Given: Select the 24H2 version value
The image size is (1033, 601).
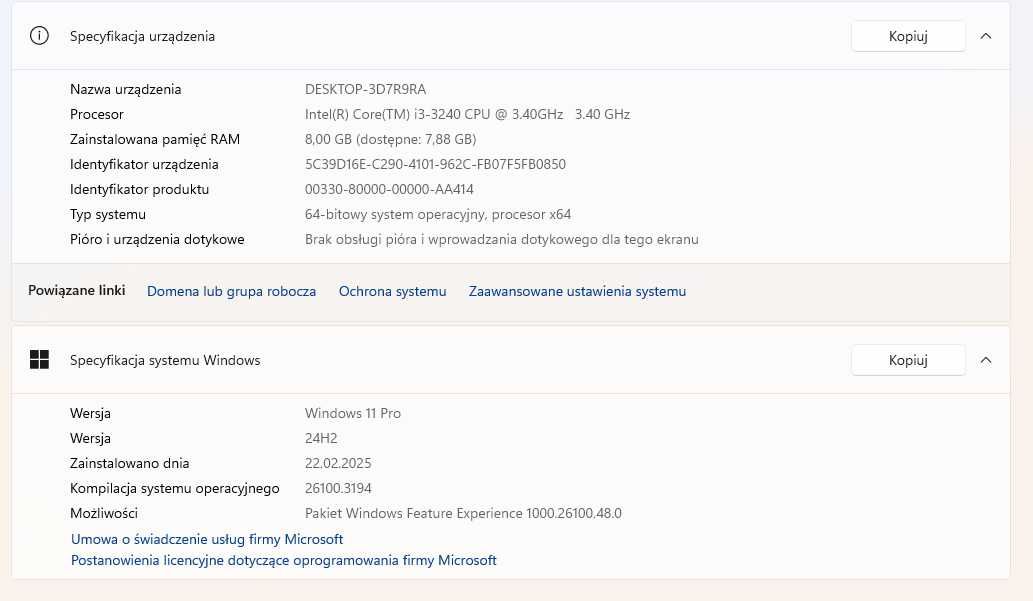Looking at the screenshot, I should (321, 438).
